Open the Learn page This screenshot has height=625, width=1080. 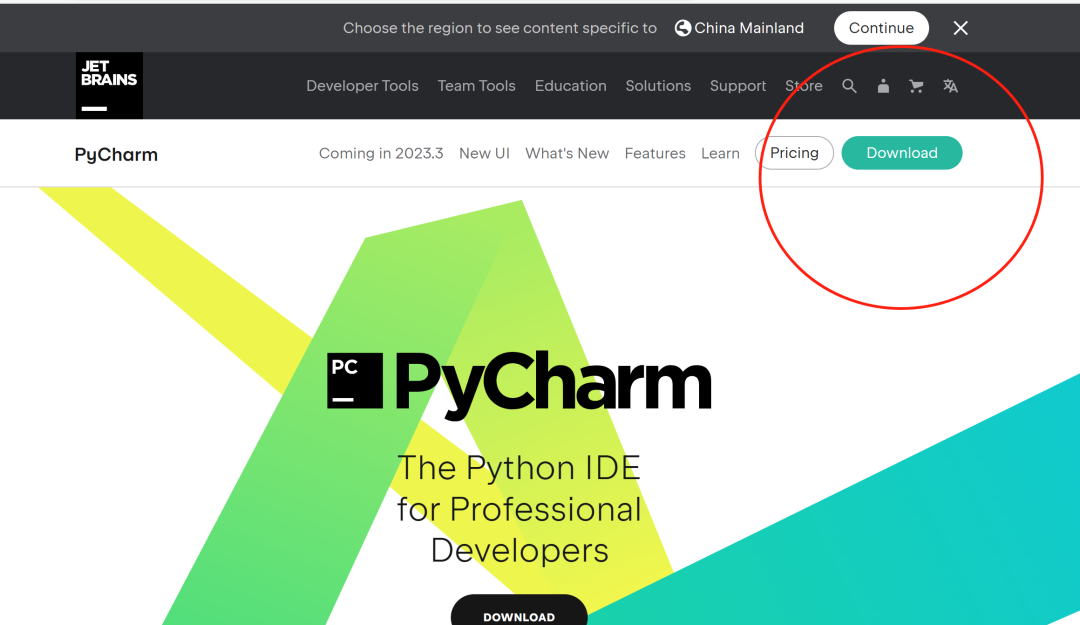tap(720, 154)
